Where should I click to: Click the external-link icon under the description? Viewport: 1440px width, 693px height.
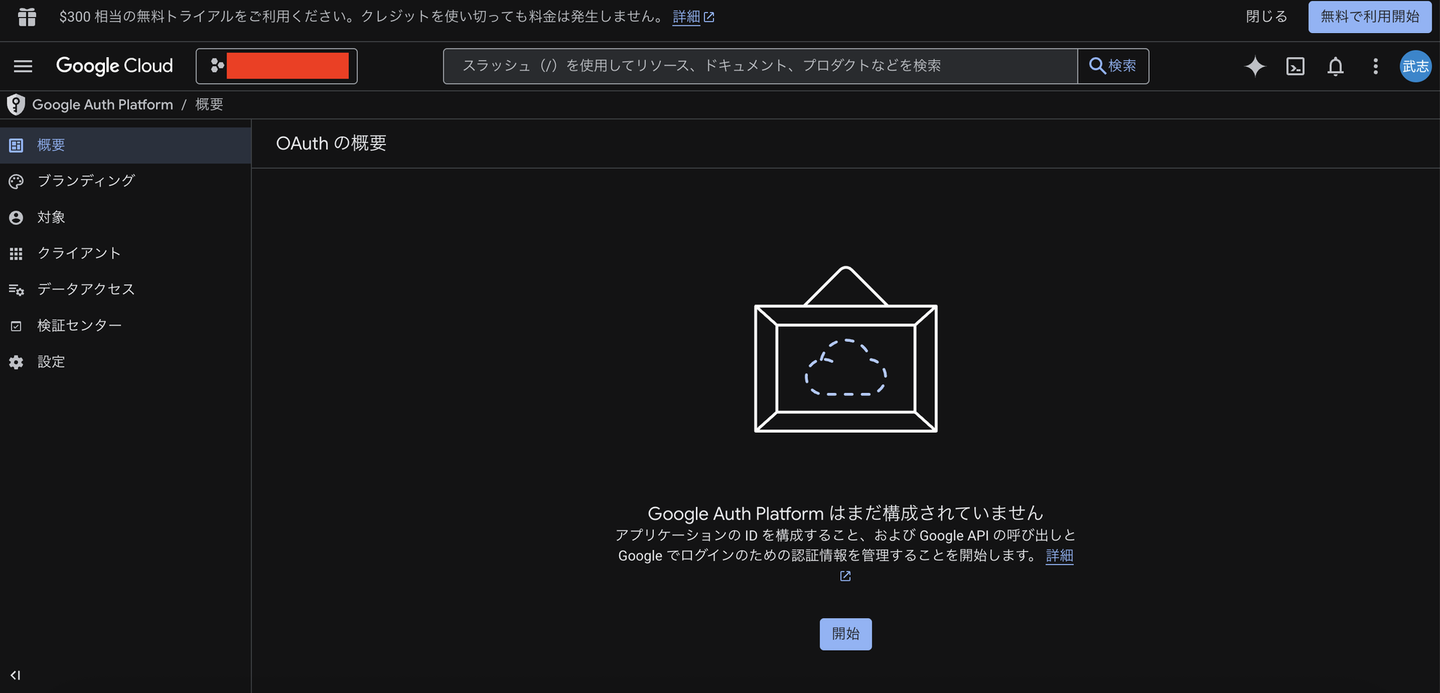point(845,577)
